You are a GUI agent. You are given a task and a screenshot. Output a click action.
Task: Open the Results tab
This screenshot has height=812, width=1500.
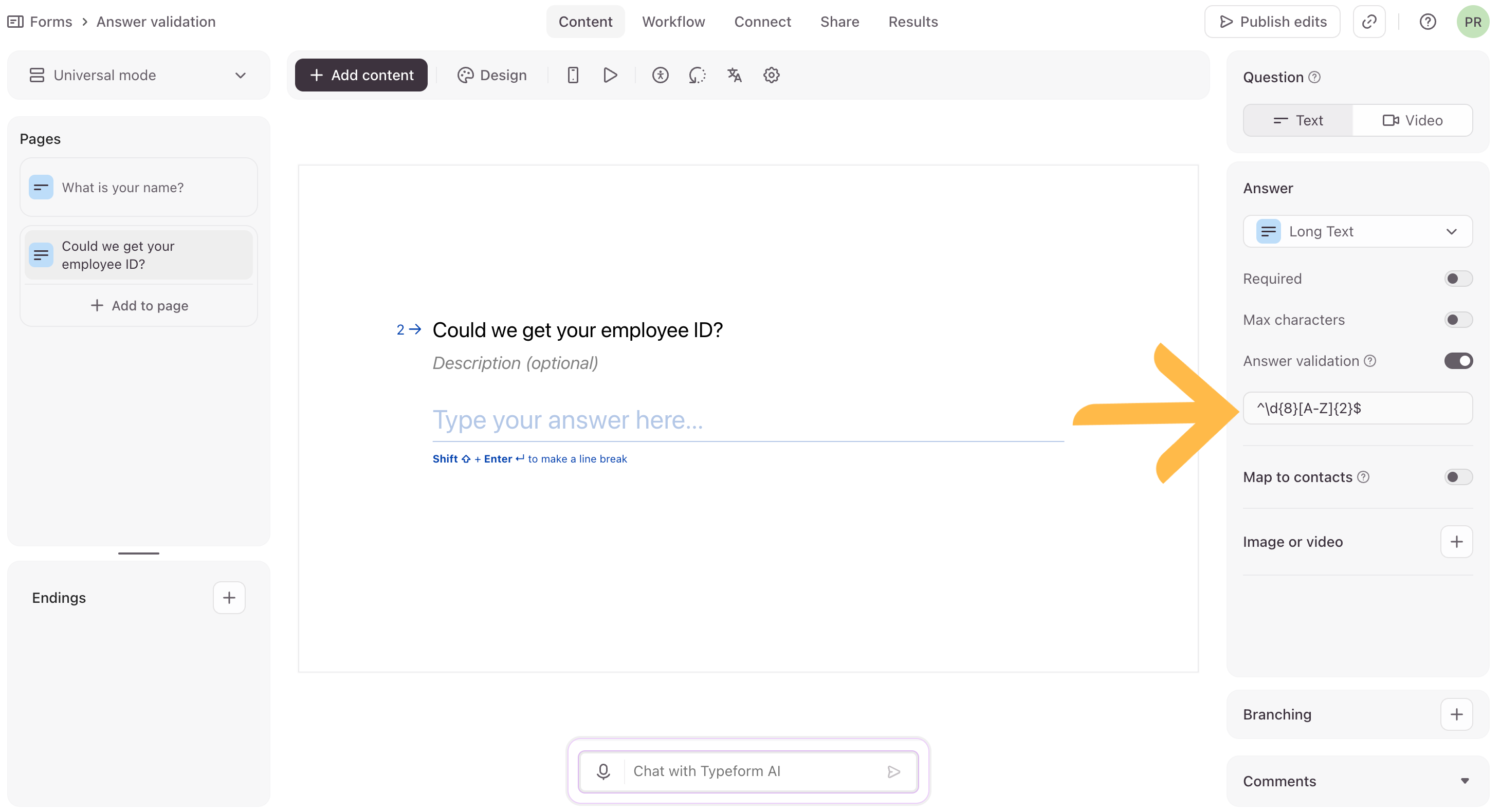point(912,22)
